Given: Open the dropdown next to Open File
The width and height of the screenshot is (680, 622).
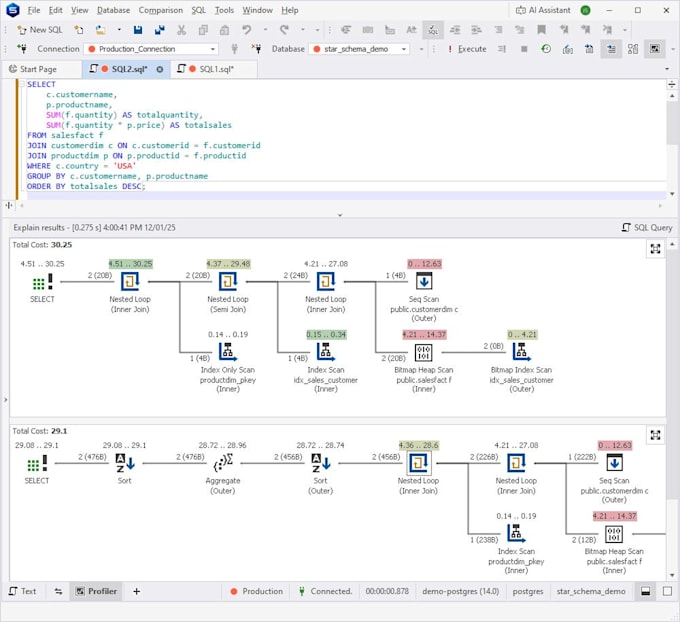Looking at the screenshot, I should [119, 30].
